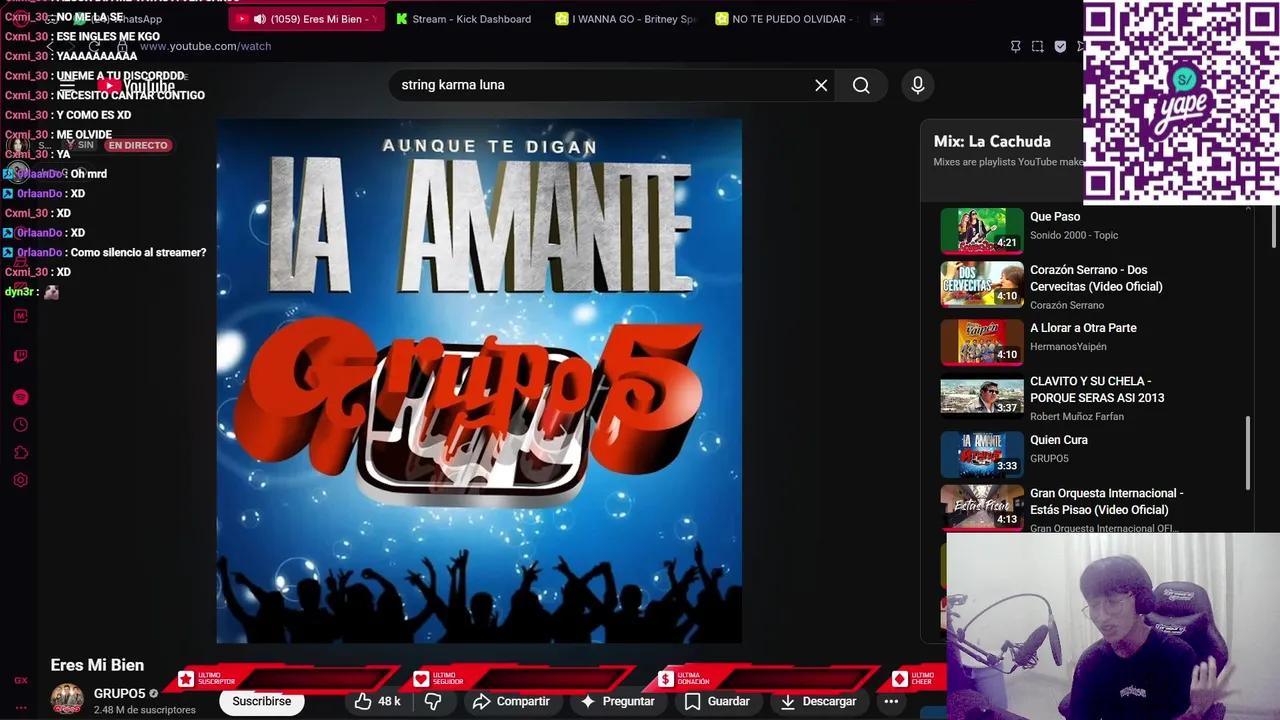The width and height of the screenshot is (1280, 720).
Task: Click the GX icon in the sidebar
Action: tap(20, 680)
